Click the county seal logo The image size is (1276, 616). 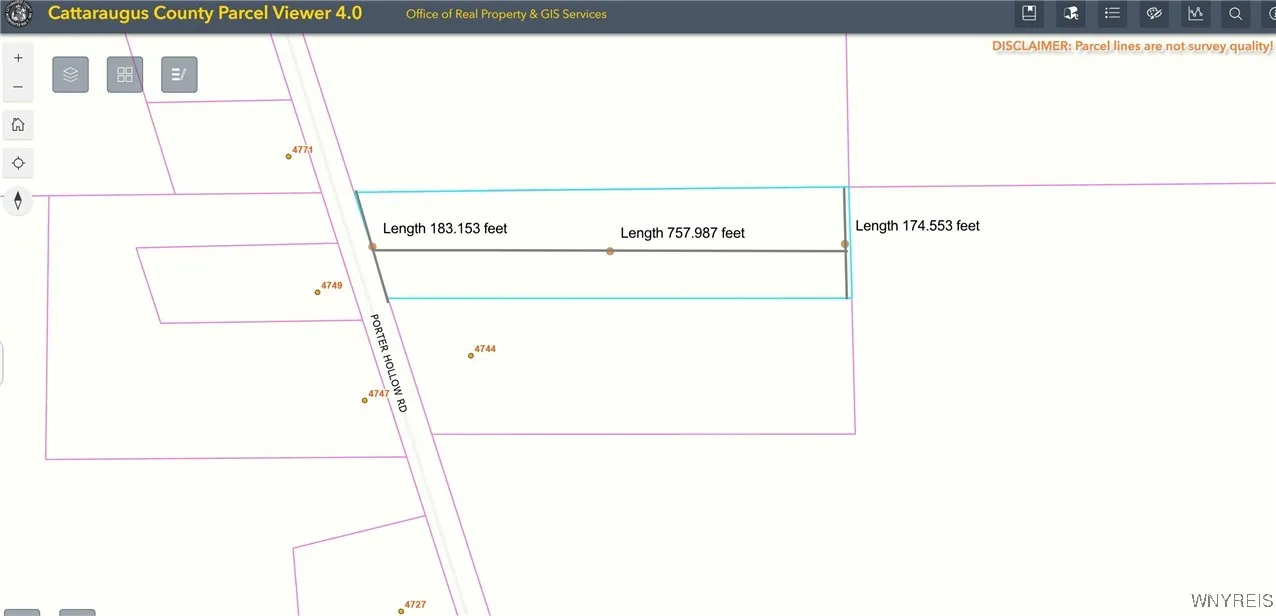click(x=19, y=14)
